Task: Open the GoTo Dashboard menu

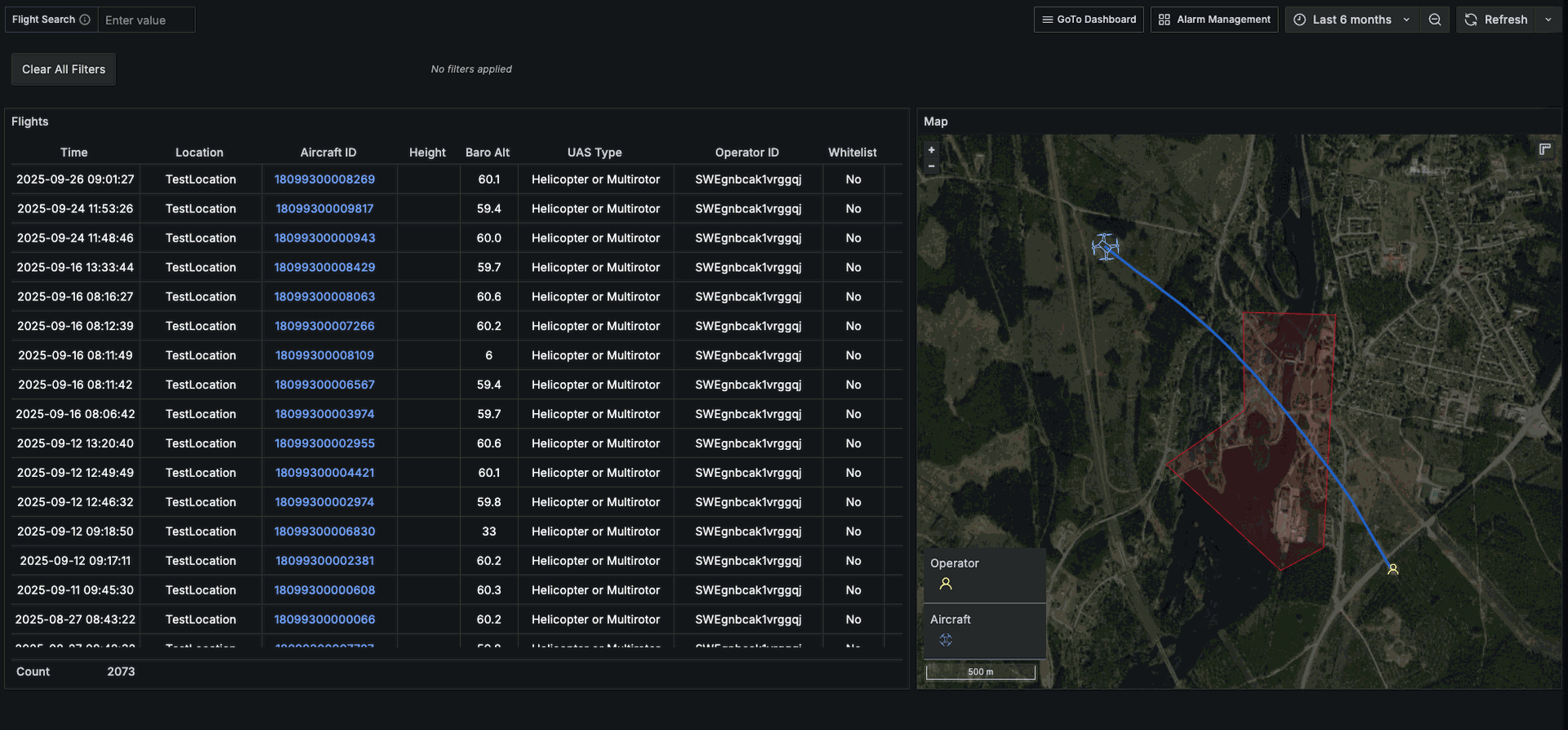Action: (x=1089, y=20)
